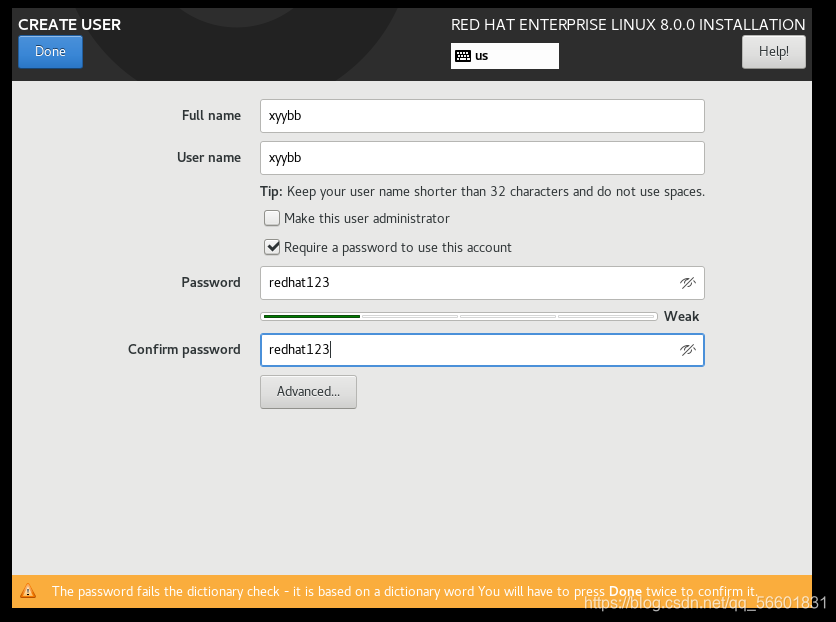The height and width of the screenshot is (622, 836).
Task: Click into the Confirm password field
Action: [x=482, y=350]
